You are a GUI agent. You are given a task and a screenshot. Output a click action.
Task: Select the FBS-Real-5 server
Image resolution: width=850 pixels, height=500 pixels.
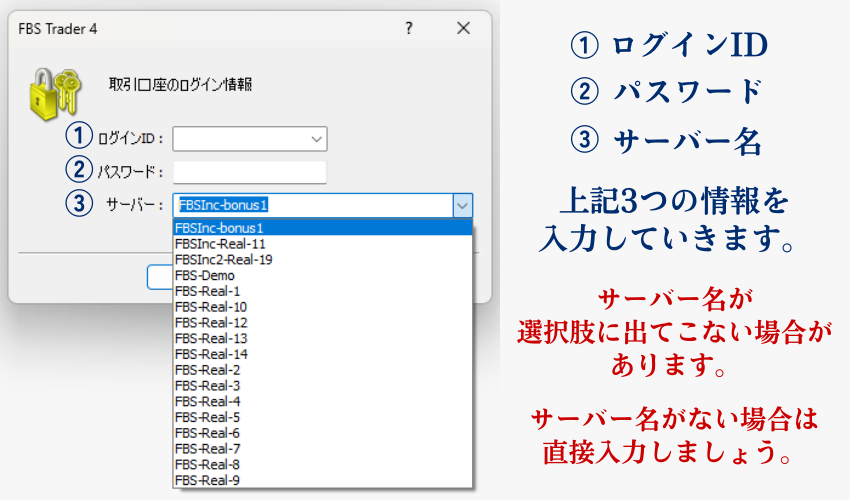(323, 417)
